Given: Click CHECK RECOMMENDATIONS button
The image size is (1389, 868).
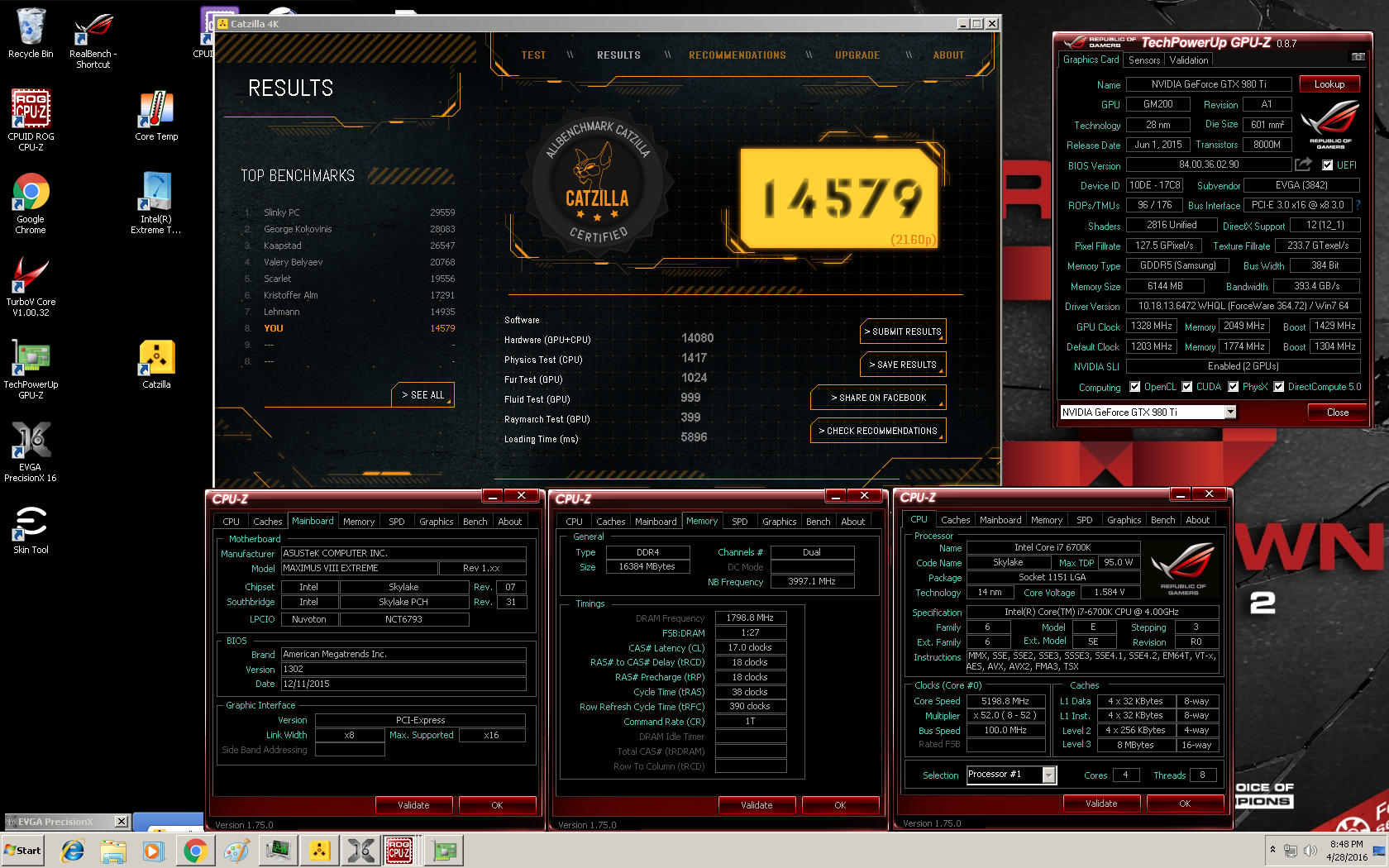Looking at the screenshot, I should pos(878,431).
